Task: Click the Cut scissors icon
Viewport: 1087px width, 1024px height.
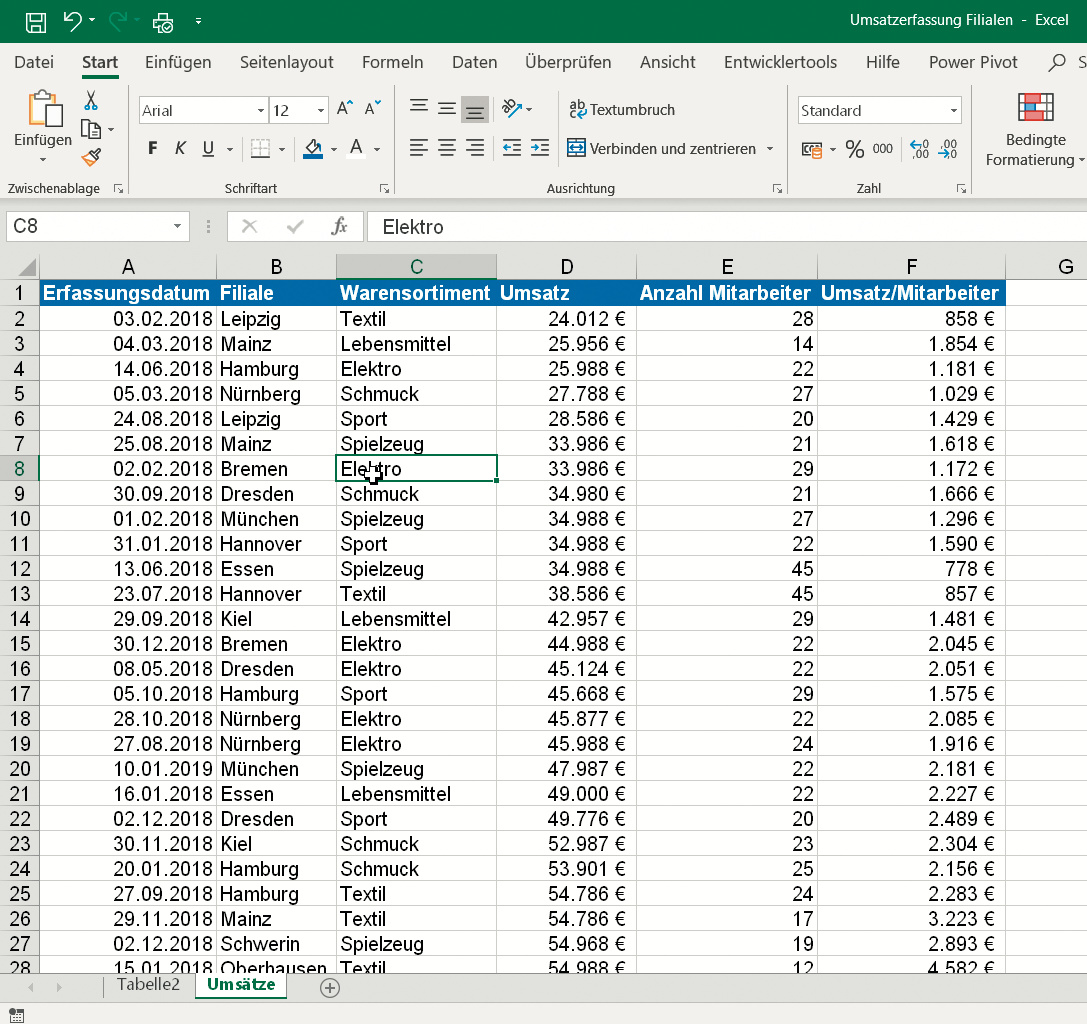Action: [x=91, y=100]
